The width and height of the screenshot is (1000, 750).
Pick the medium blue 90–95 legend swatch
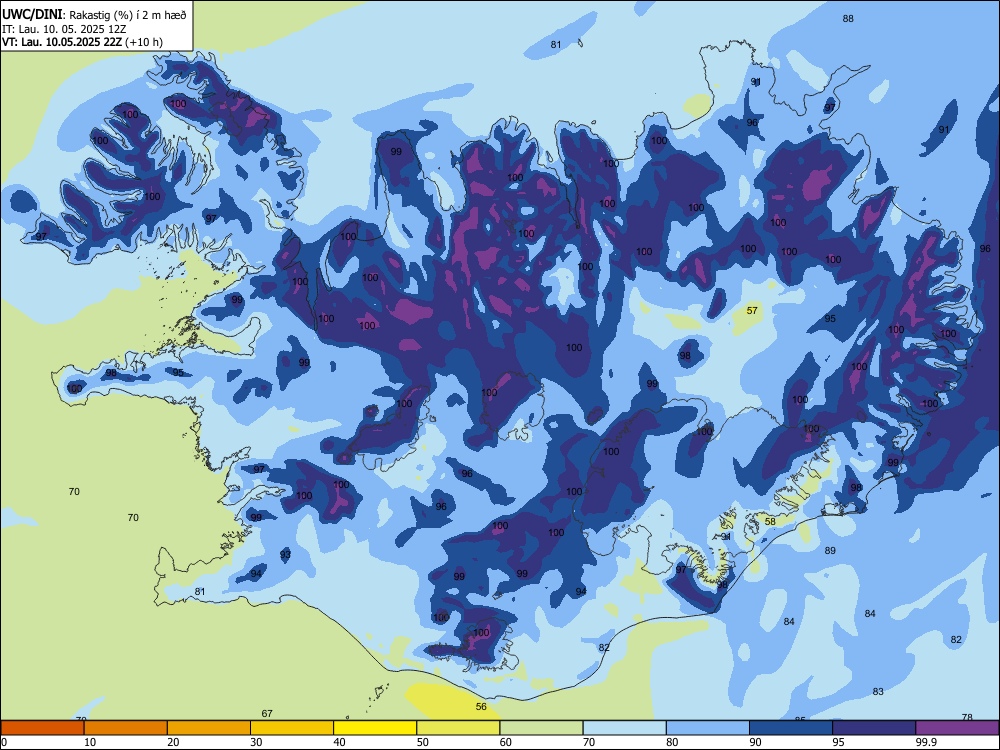point(791,728)
